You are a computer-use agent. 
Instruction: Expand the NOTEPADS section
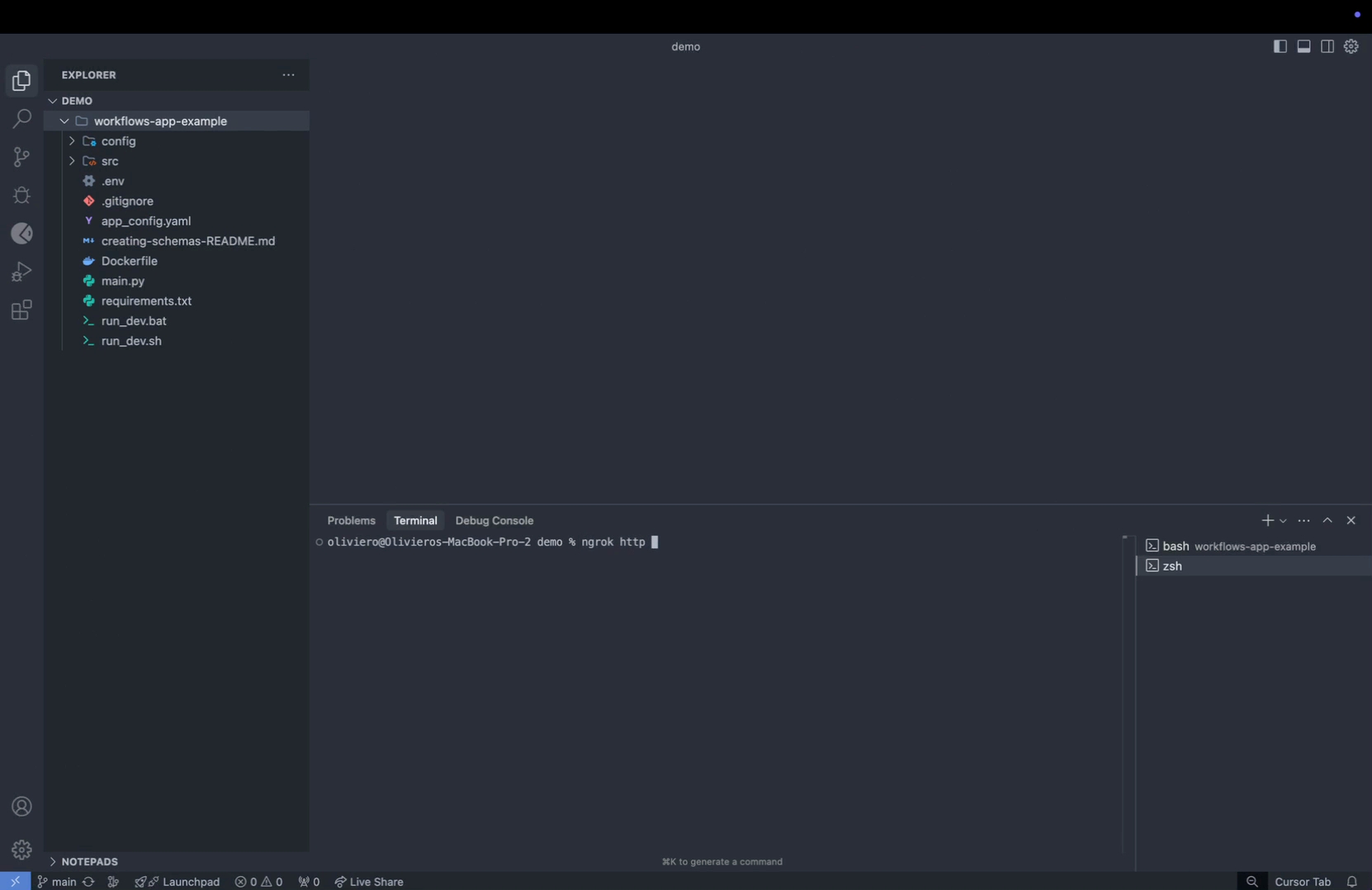89,861
